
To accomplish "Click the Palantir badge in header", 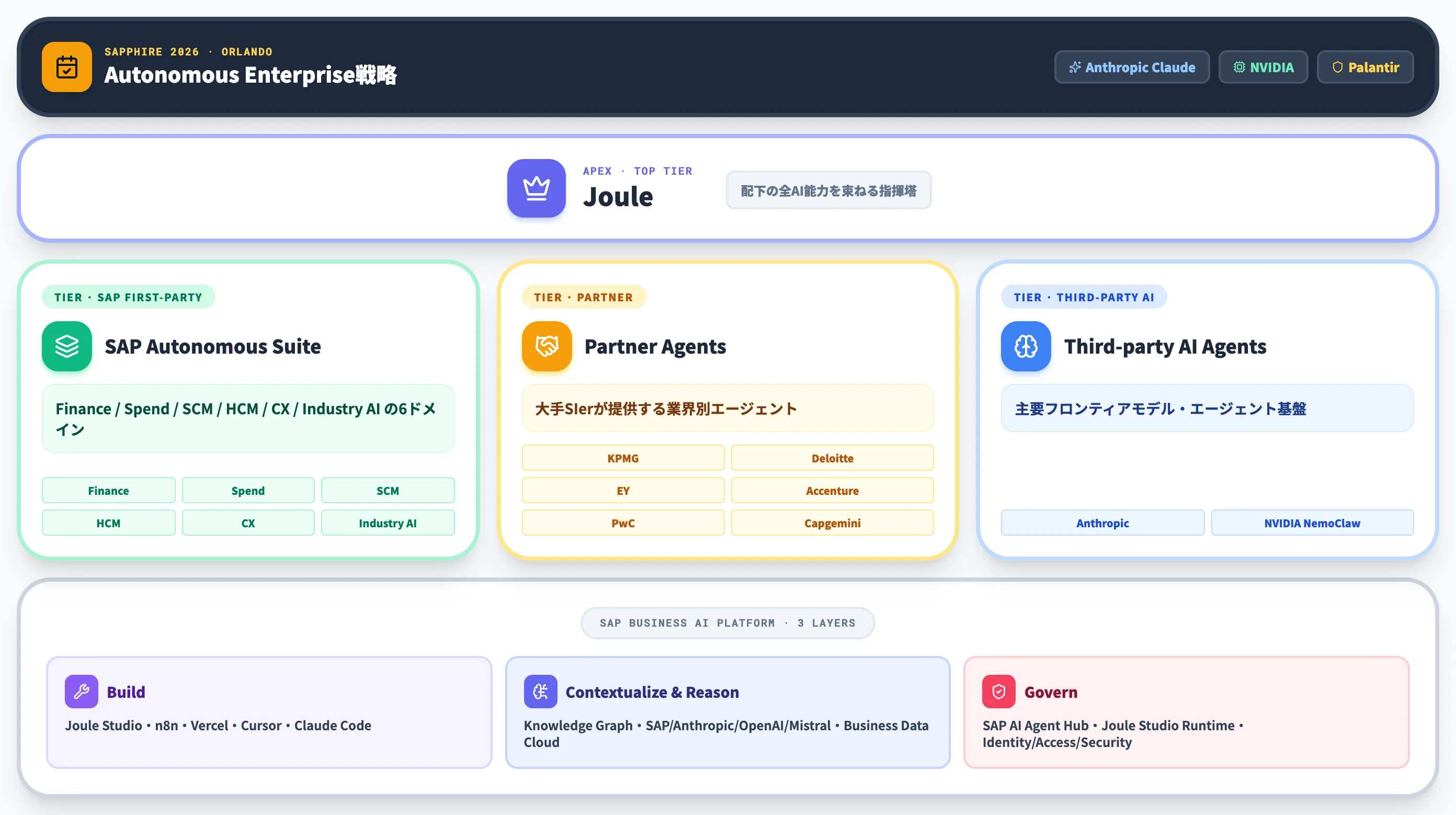I will (1365, 67).
